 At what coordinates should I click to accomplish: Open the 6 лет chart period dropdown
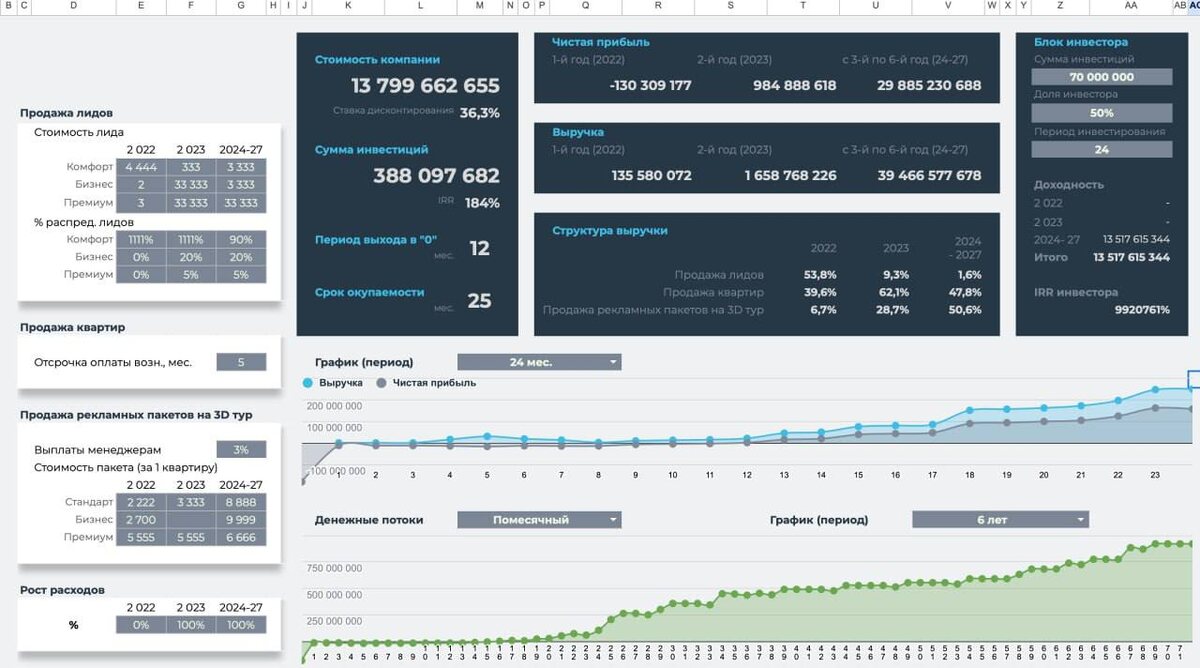click(x=1000, y=520)
